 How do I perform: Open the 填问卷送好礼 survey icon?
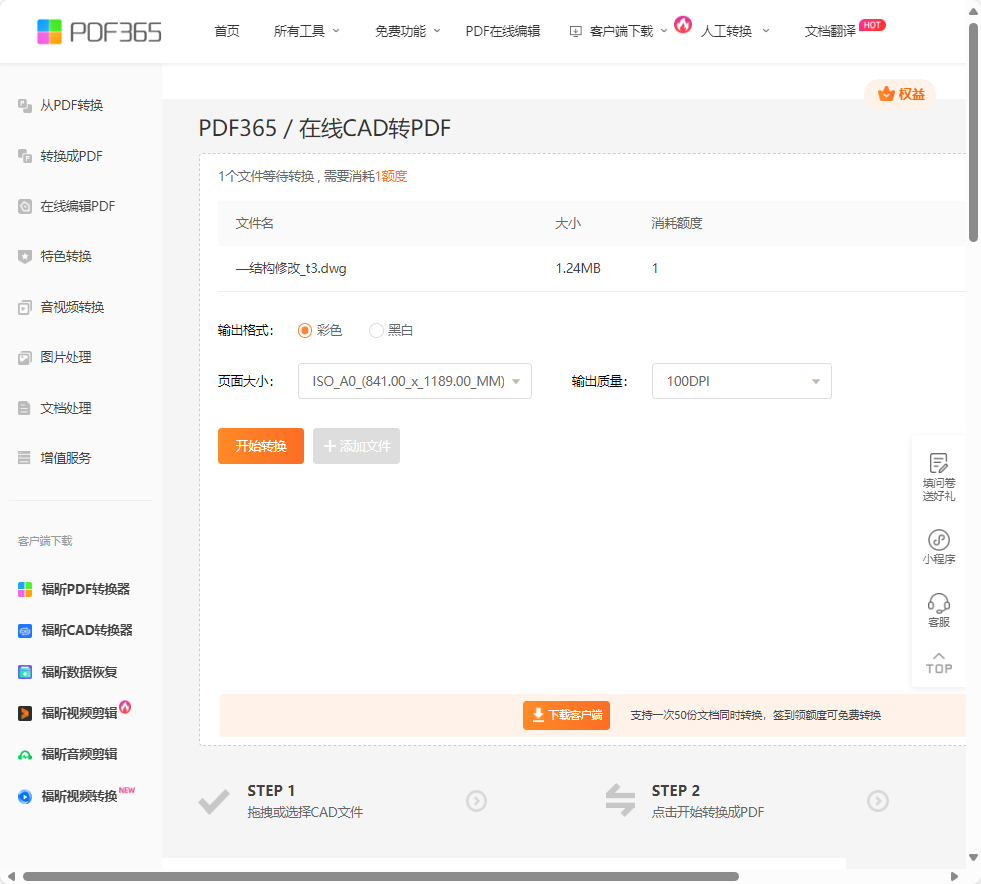point(938,464)
